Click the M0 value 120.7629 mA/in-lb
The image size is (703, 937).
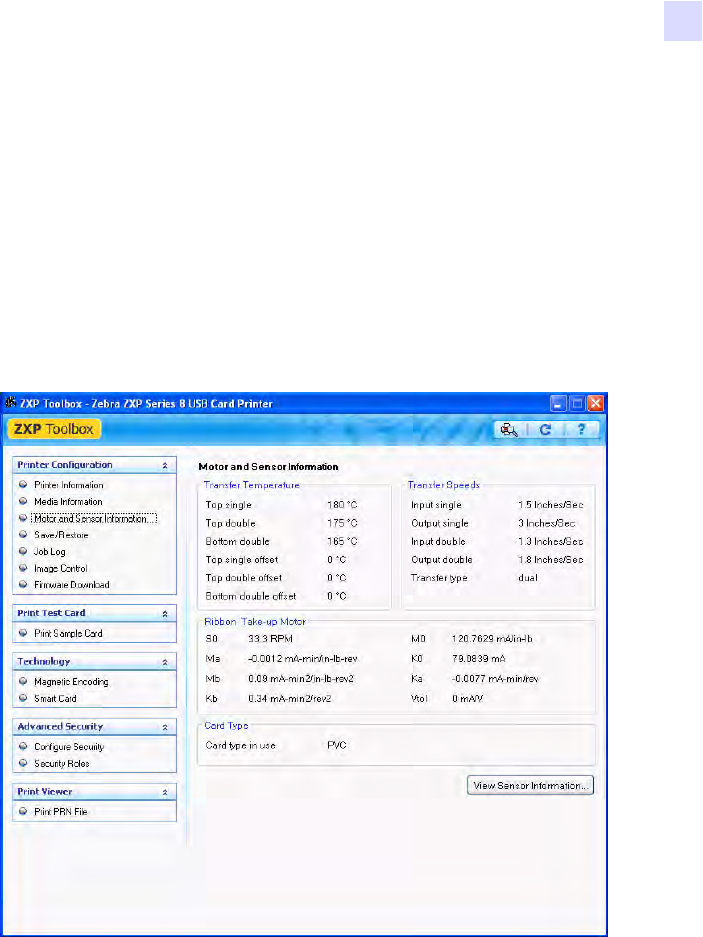tap(492, 639)
